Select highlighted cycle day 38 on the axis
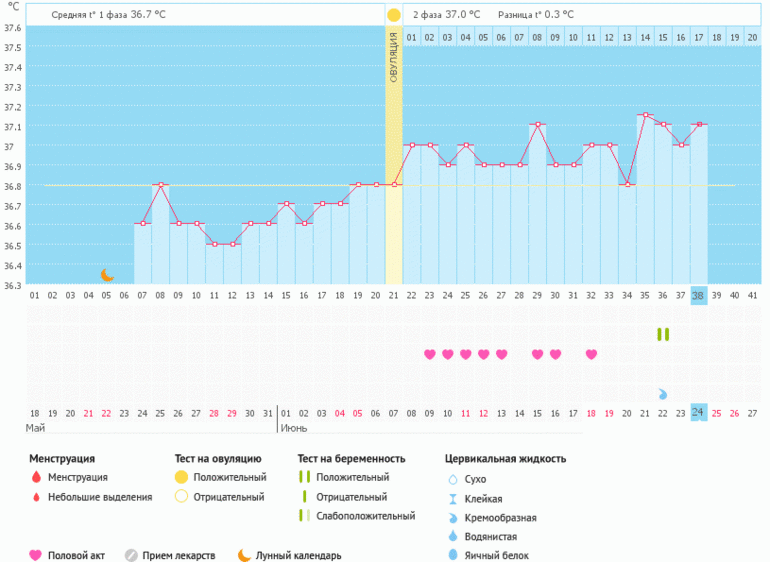This screenshot has height=562, width=770. (x=698, y=295)
